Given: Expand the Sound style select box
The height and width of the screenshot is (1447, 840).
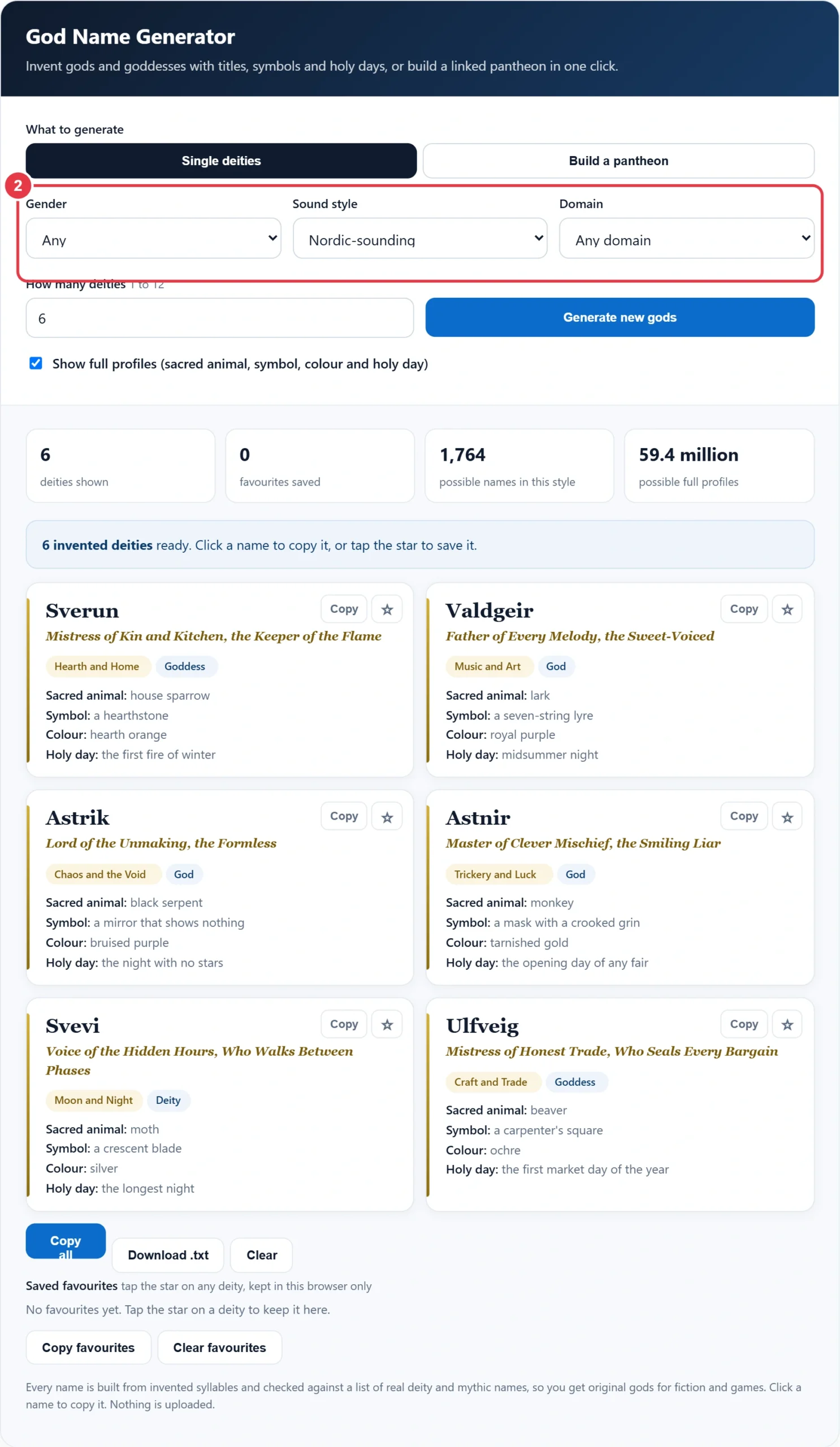Looking at the screenshot, I should pos(419,239).
